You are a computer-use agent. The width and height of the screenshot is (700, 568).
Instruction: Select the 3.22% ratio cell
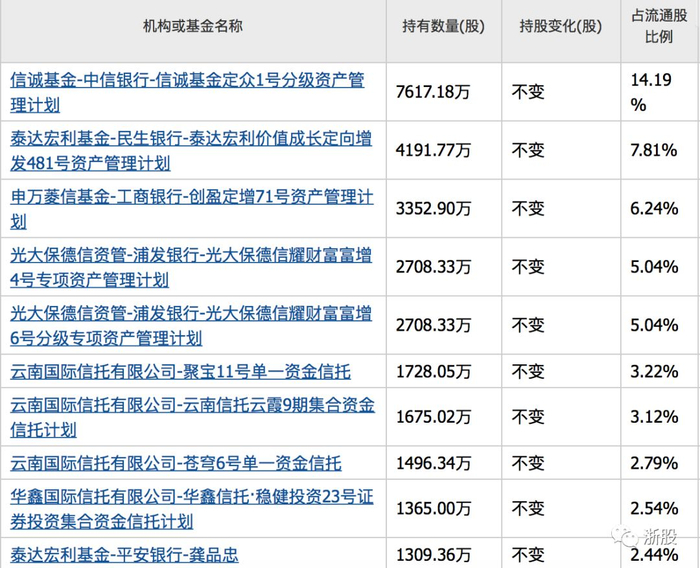tap(654, 372)
